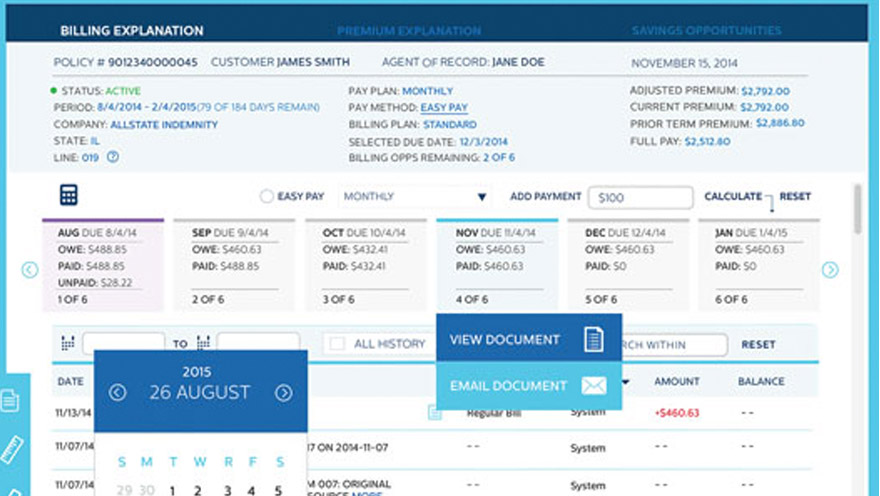This screenshot has height=496, width=880.
Task: Check the All History checkbox
Action: point(337,344)
